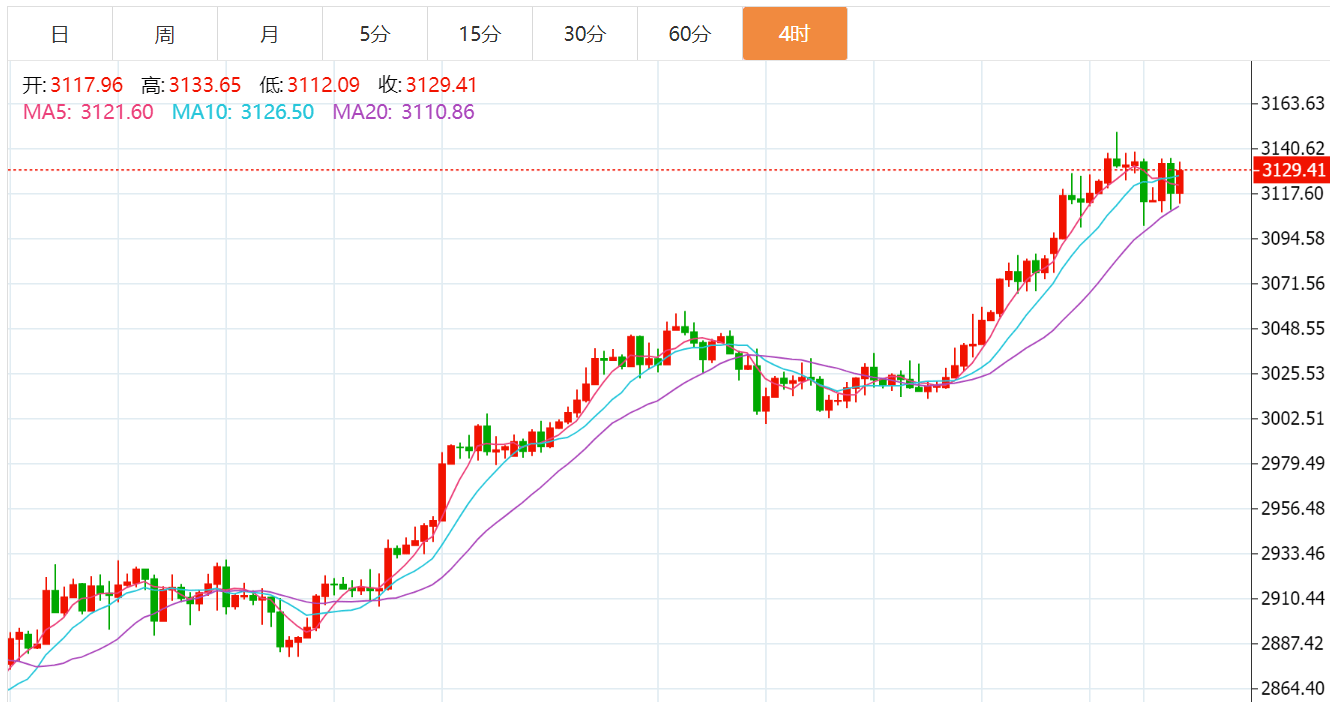The height and width of the screenshot is (702, 1330).
Task: Click the 低 low price 3112.09
Action: (x=323, y=85)
